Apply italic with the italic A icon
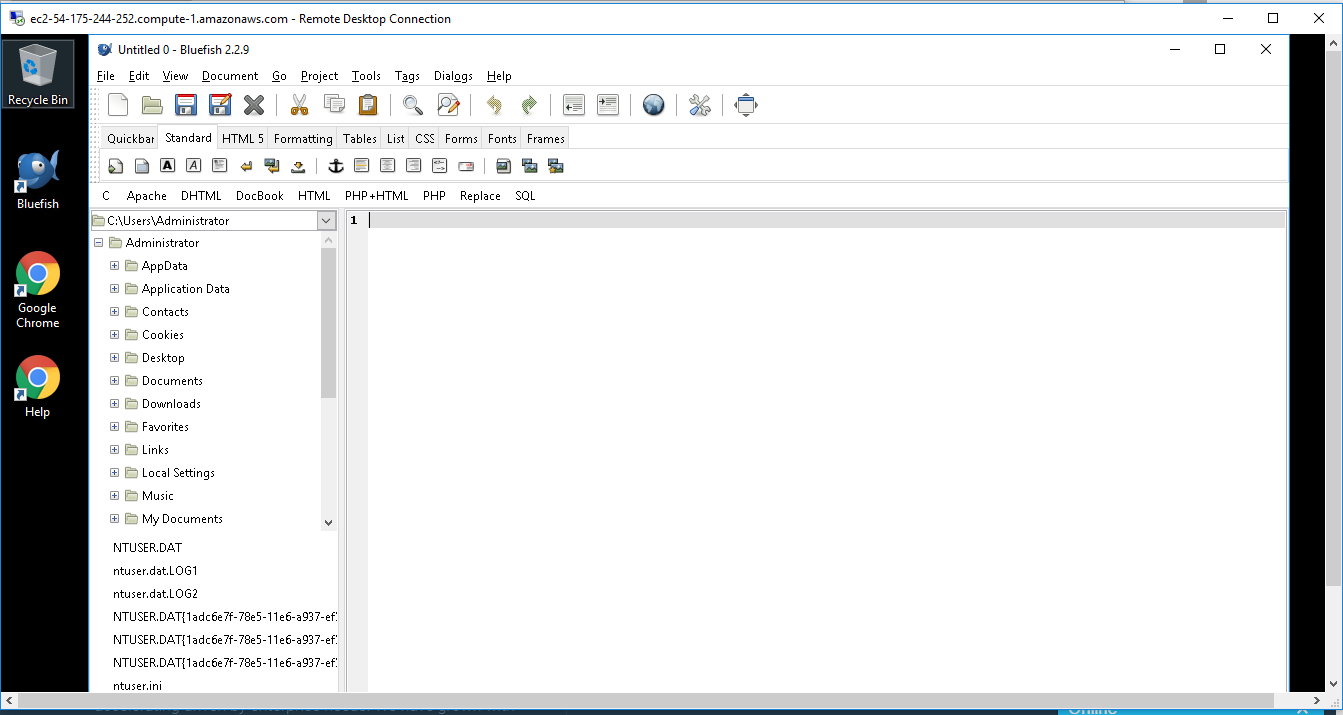 pyautogui.click(x=194, y=166)
